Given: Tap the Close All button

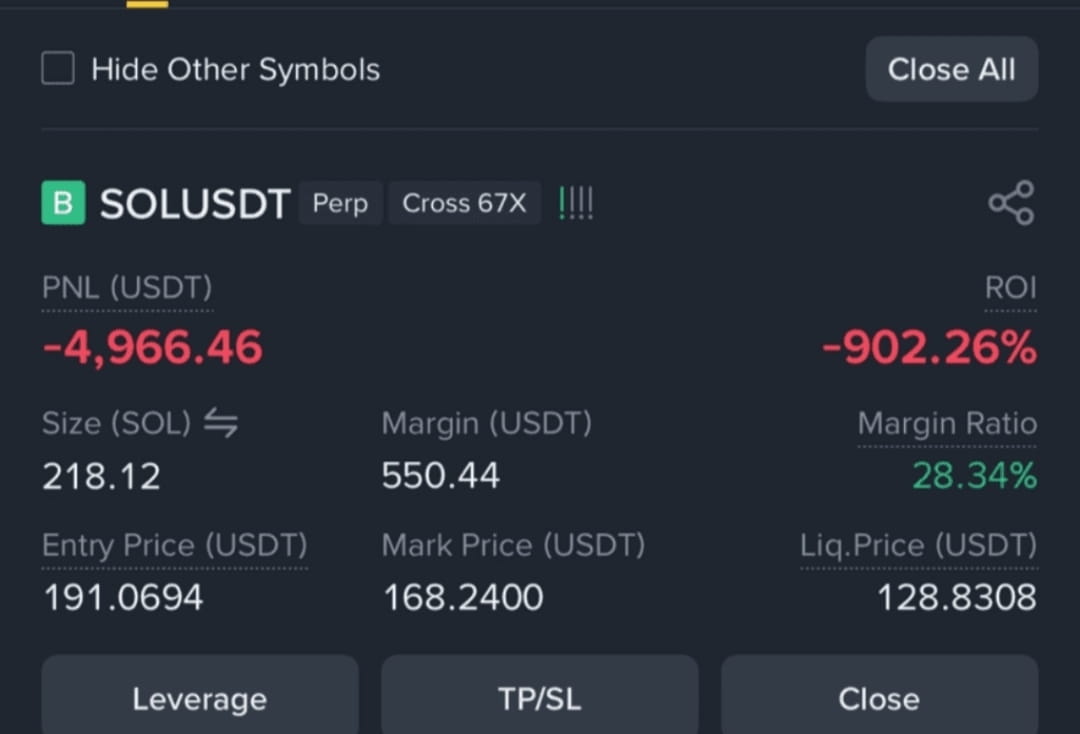Looking at the screenshot, I should pos(952,69).
